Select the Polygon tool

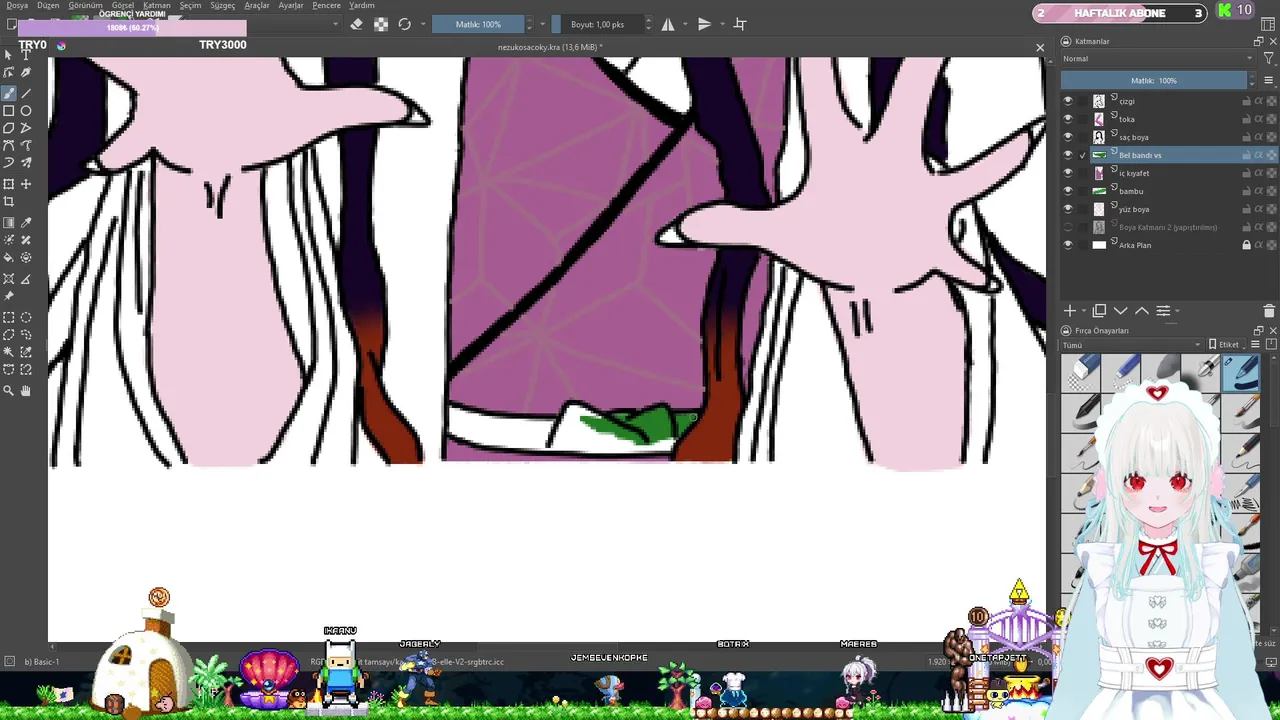9,128
